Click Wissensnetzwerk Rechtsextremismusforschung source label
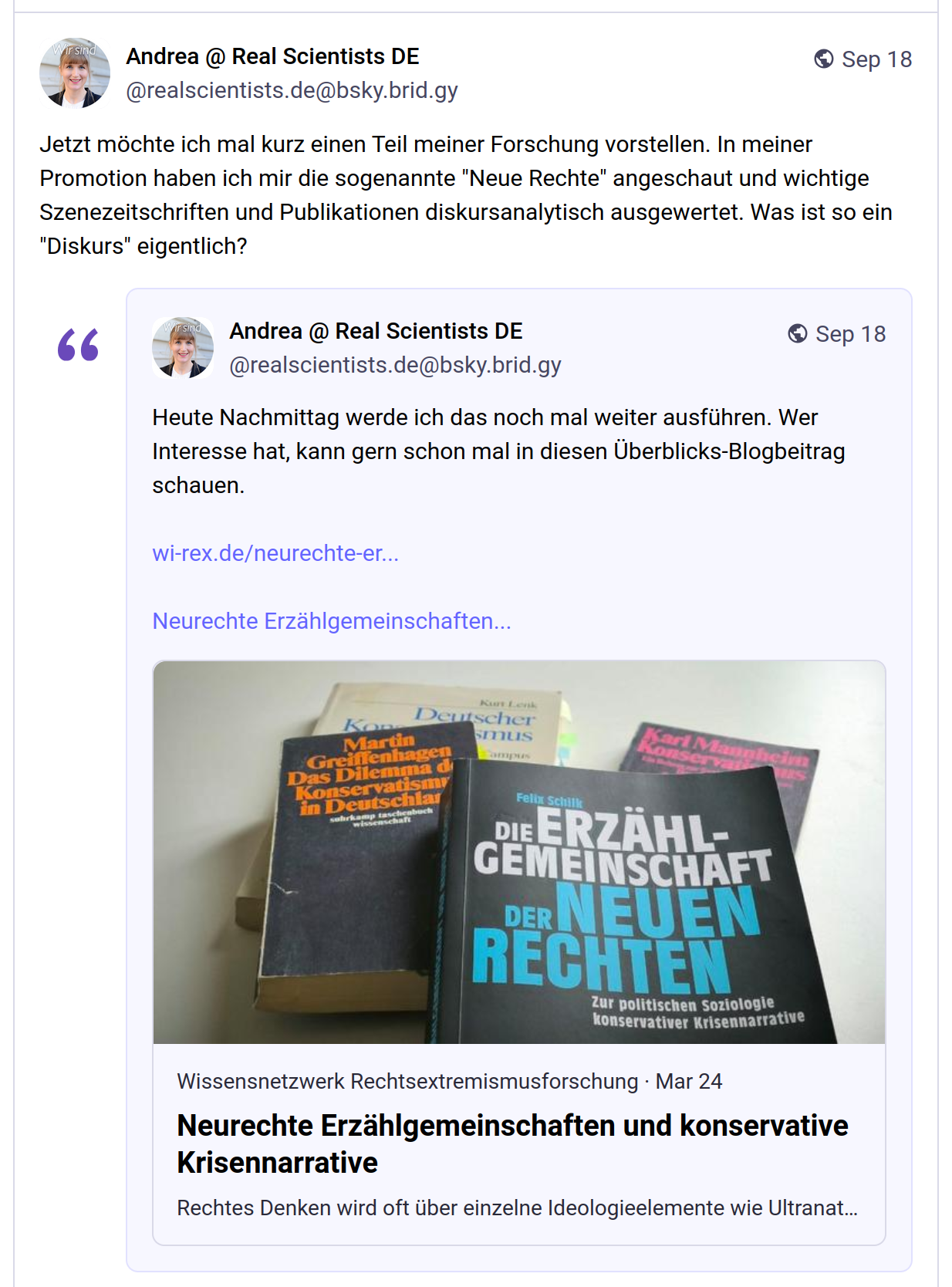The width and height of the screenshot is (952, 1287). tap(407, 1081)
